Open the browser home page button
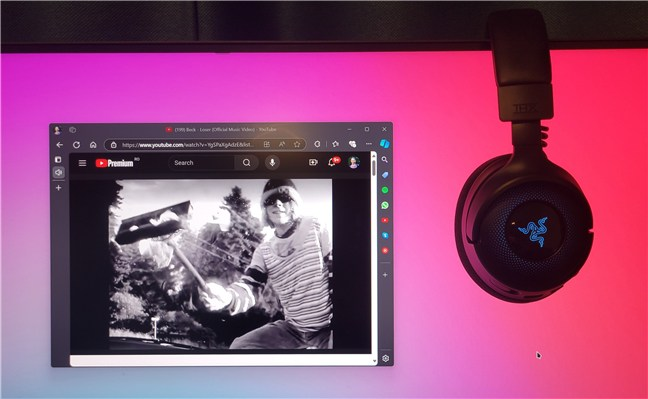Screen dimensions: 648x399 [93, 145]
